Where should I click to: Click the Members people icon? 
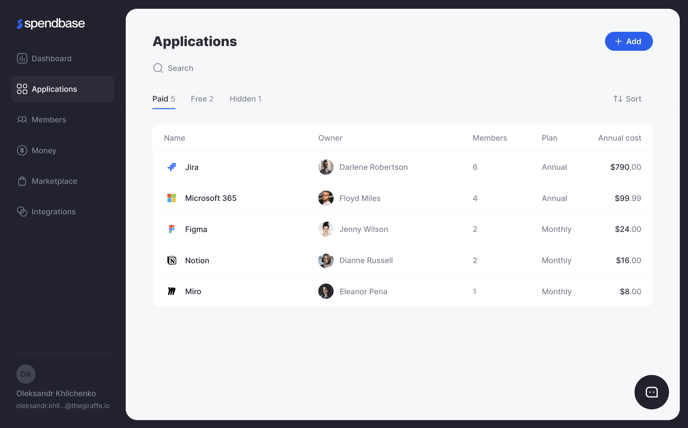coord(22,120)
